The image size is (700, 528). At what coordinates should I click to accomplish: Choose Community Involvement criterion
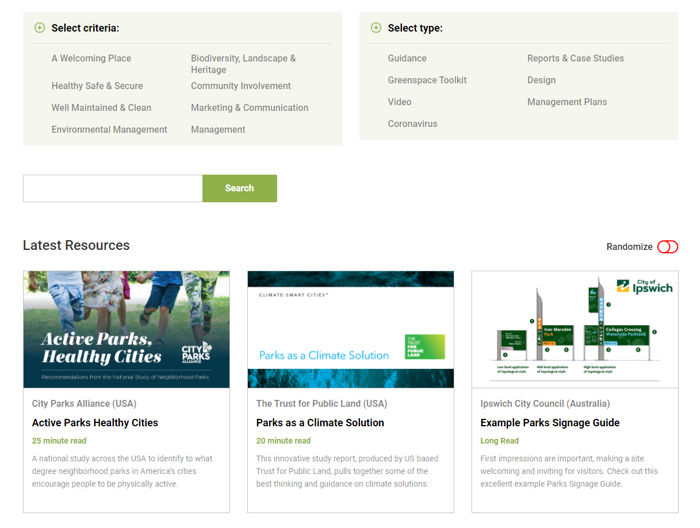click(x=241, y=86)
